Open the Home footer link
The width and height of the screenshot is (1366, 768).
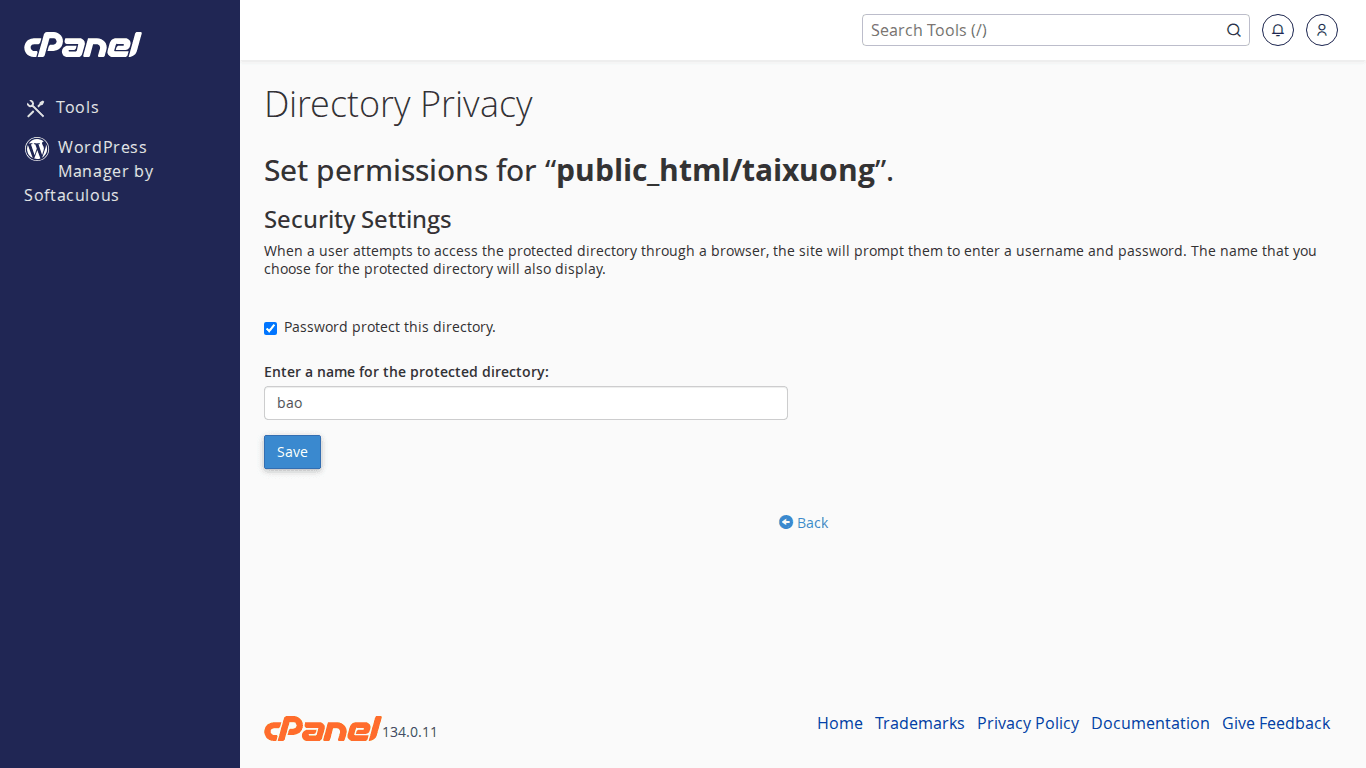(839, 723)
